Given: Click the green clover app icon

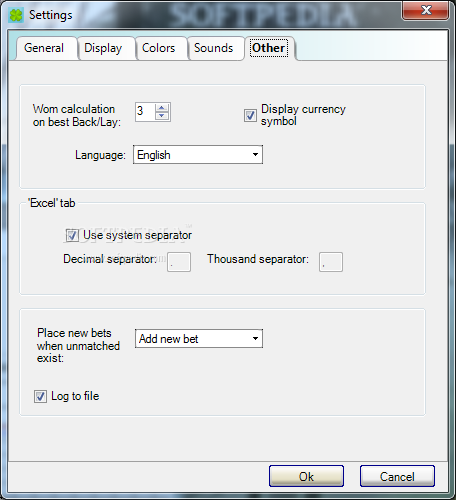Looking at the screenshot, I should tap(16, 15).
